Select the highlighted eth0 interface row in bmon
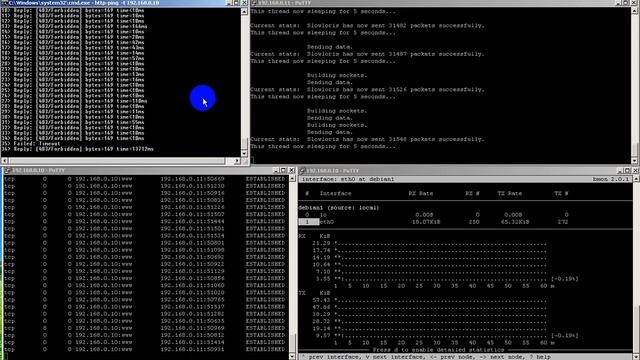This screenshot has width=640, height=360. [x=433, y=222]
